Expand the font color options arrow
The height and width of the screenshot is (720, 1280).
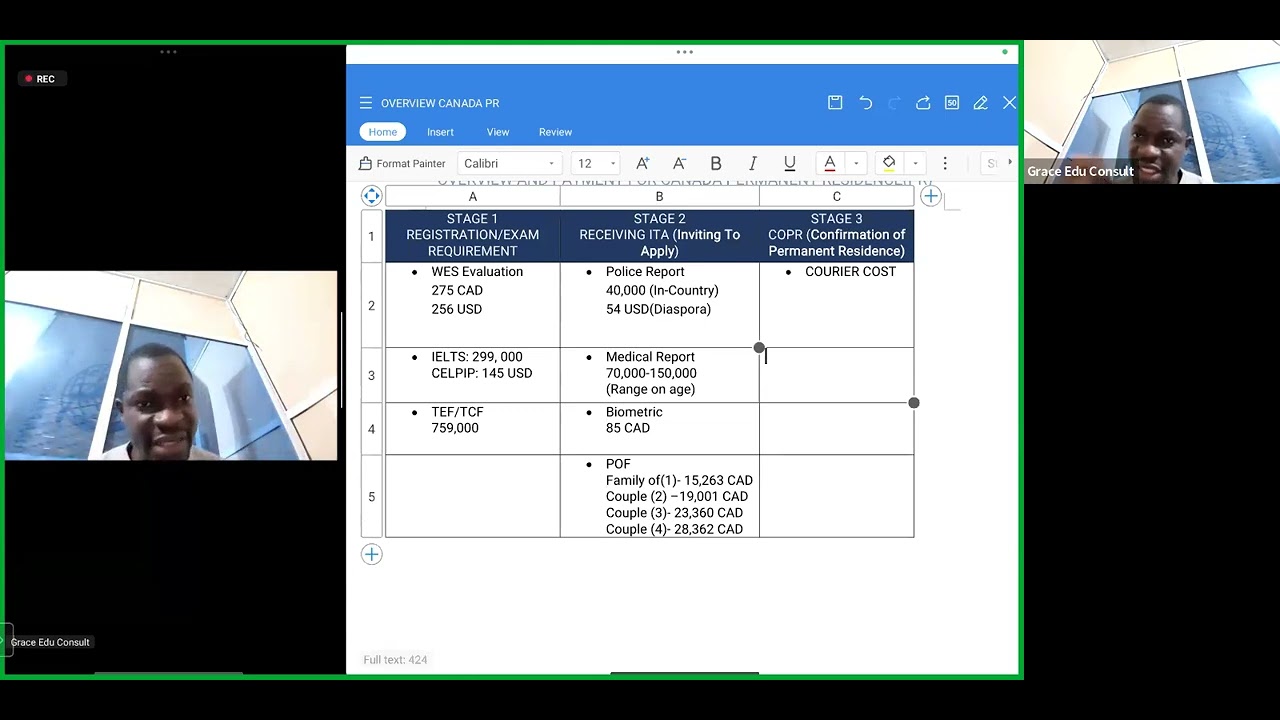pos(856,163)
